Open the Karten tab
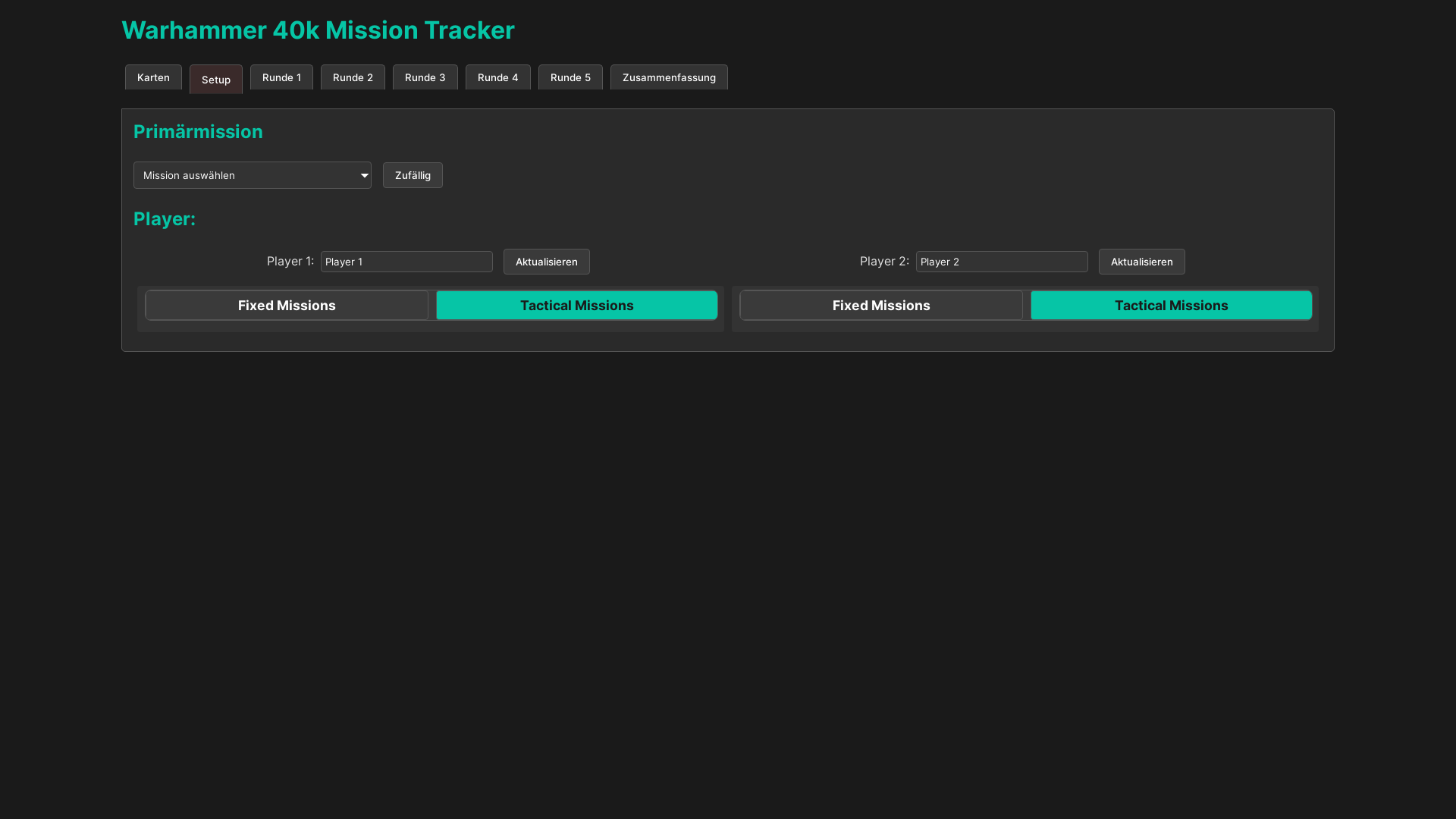Image resolution: width=1456 pixels, height=819 pixels. 153,77
